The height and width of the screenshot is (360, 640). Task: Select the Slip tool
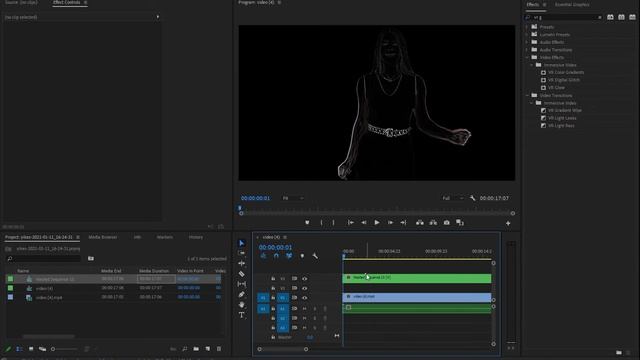pyautogui.click(x=242, y=284)
